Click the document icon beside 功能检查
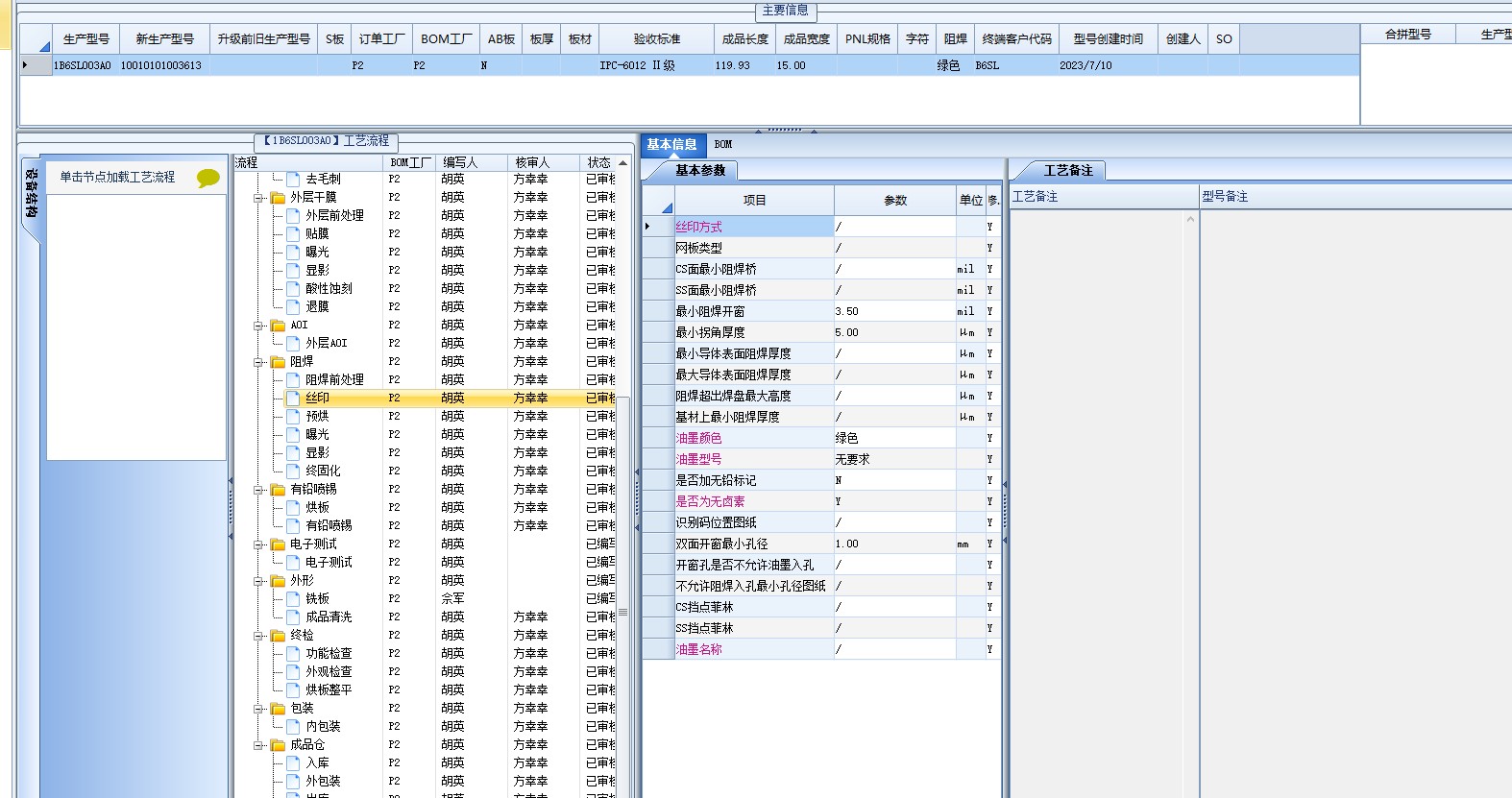1512x798 pixels. [293, 653]
